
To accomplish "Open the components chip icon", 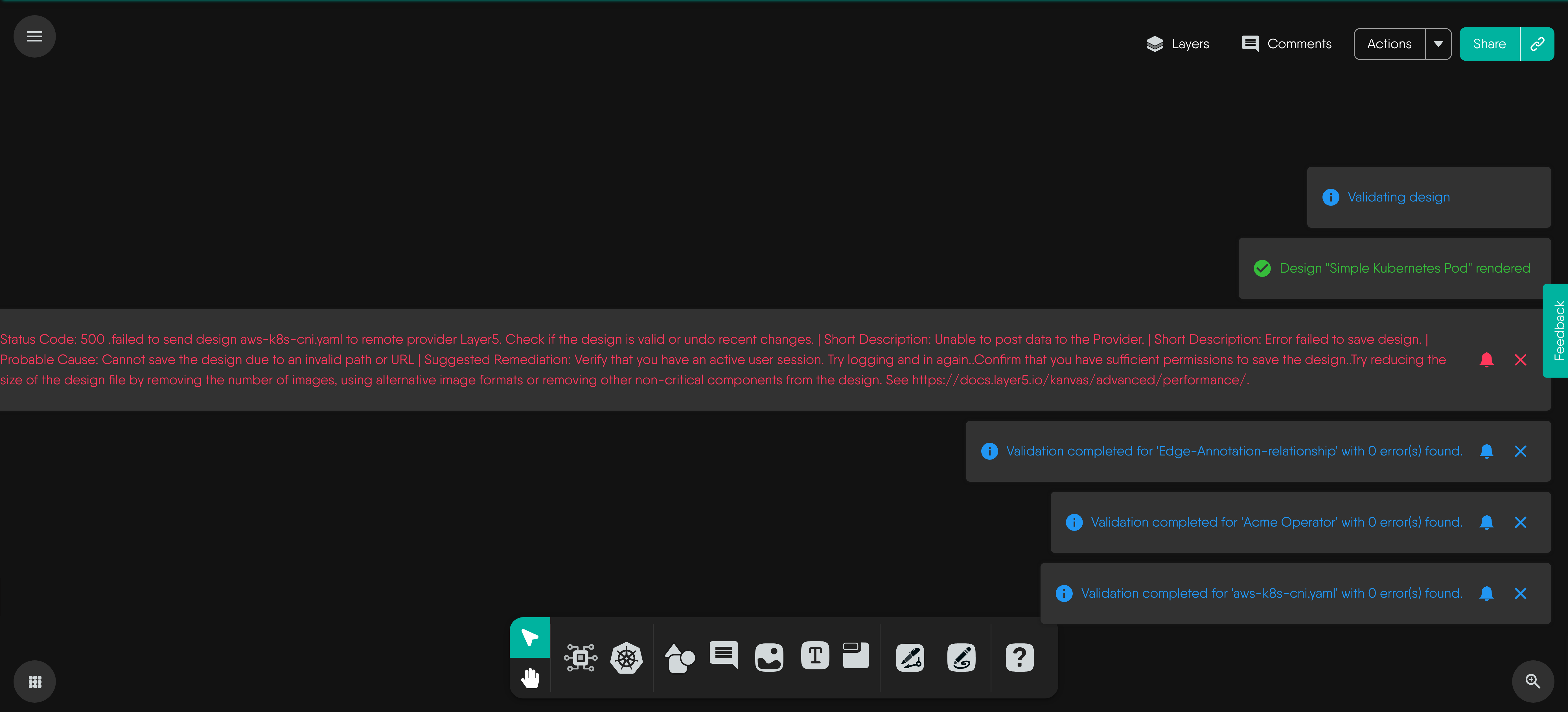I will coord(580,658).
